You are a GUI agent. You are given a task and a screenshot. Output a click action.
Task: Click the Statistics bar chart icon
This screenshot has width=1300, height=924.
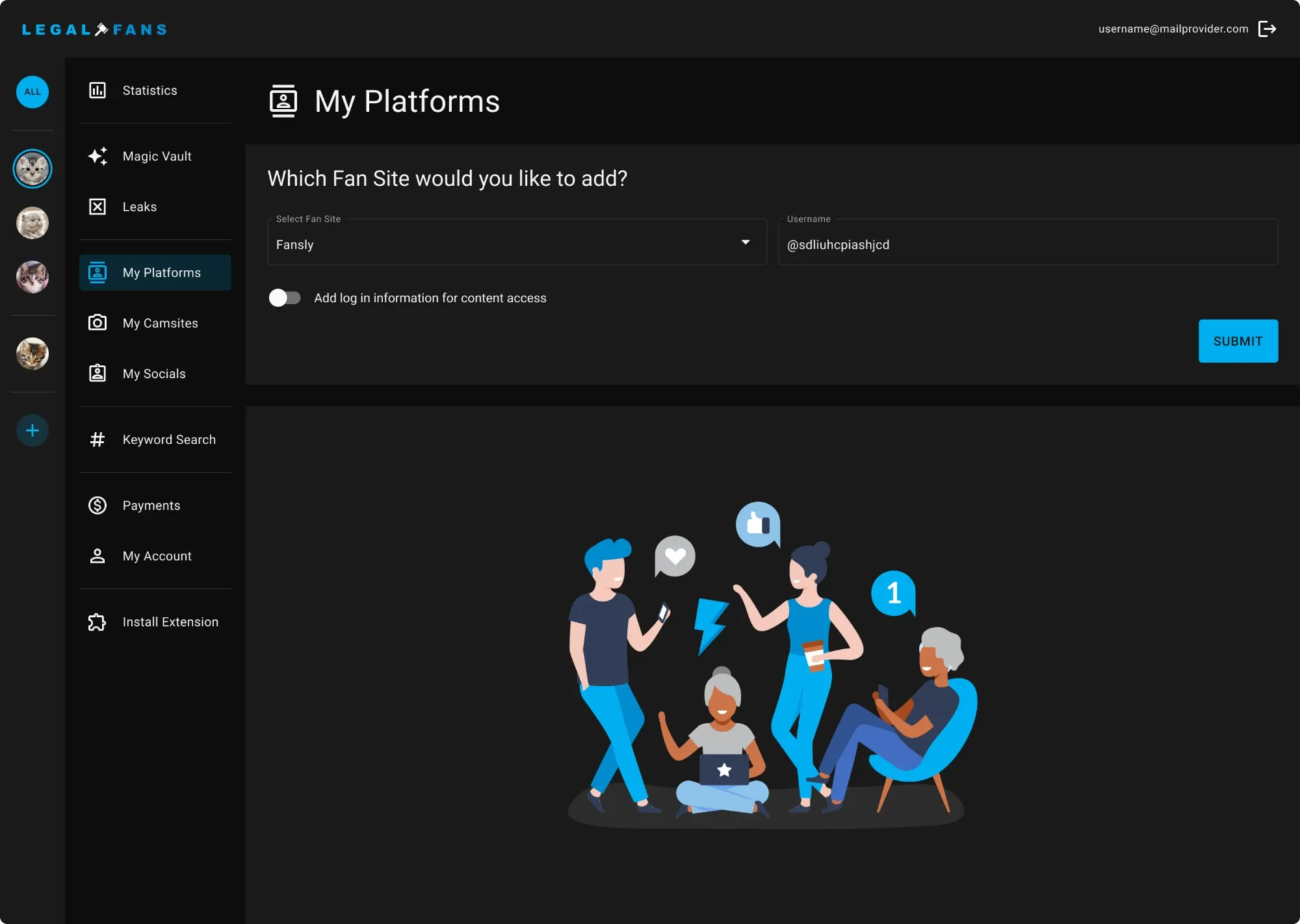pyautogui.click(x=97, y=90)
